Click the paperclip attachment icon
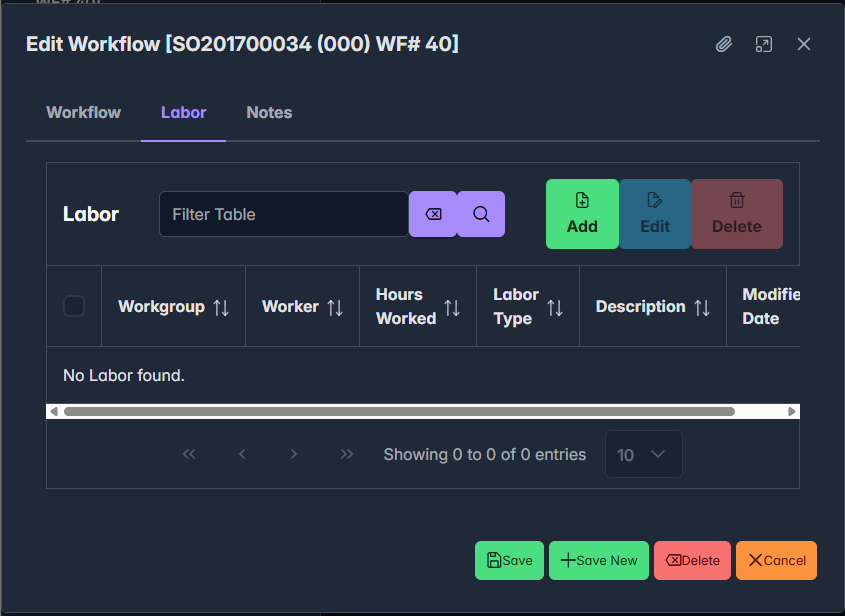The image size is (845, 616). 724,44
